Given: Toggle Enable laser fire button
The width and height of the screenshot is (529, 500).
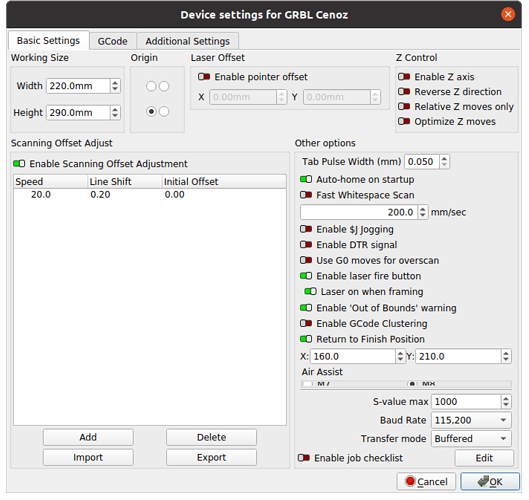Looking at the screenshot, I should click(x=306, y=276).
